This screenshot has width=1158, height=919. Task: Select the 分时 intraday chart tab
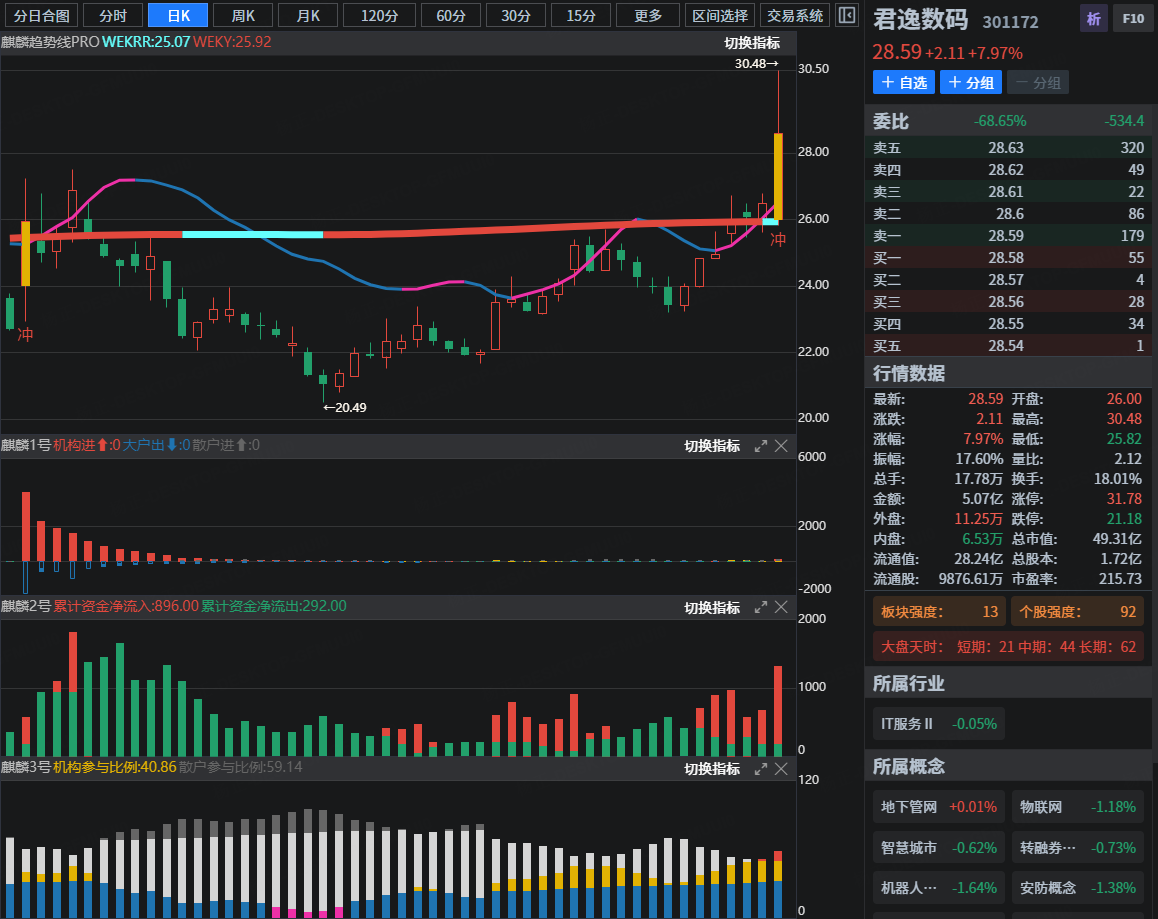(x=112, y=15)
